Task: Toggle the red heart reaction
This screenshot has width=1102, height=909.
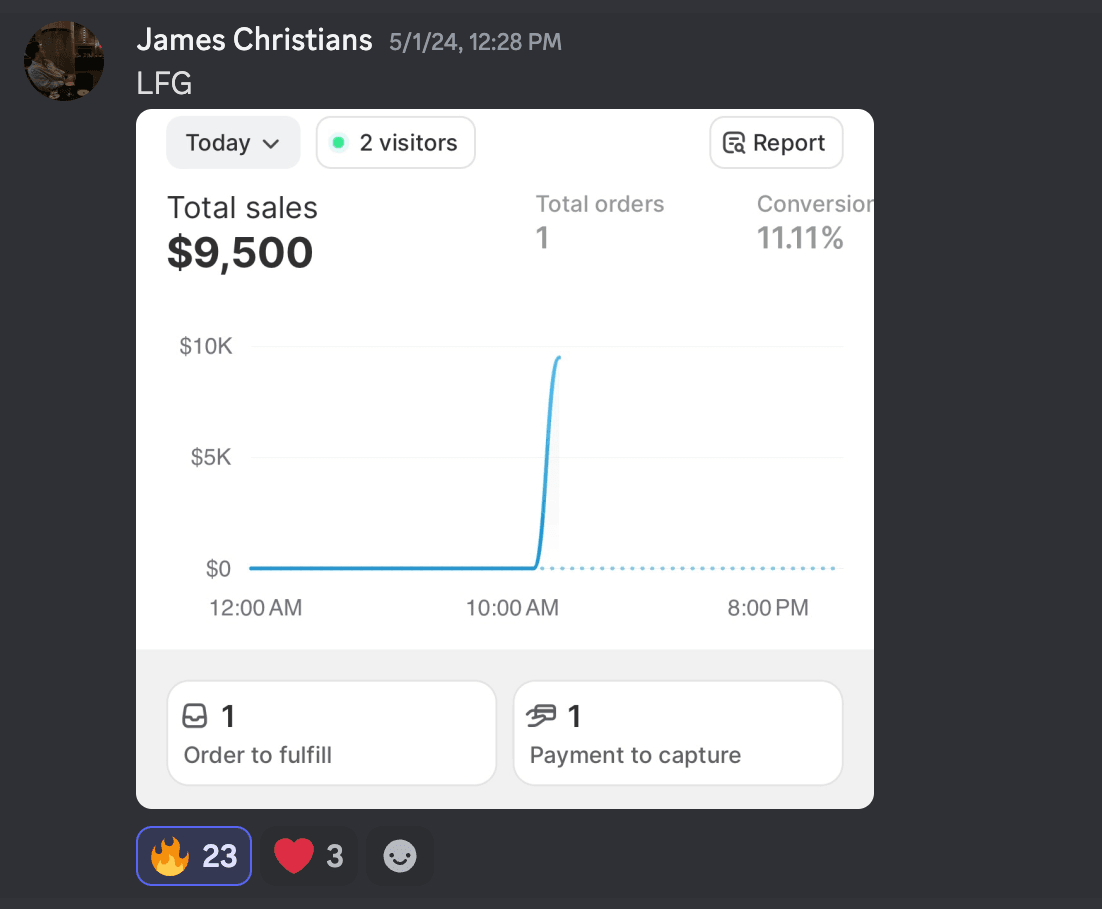Action: [x=309, y=856]
